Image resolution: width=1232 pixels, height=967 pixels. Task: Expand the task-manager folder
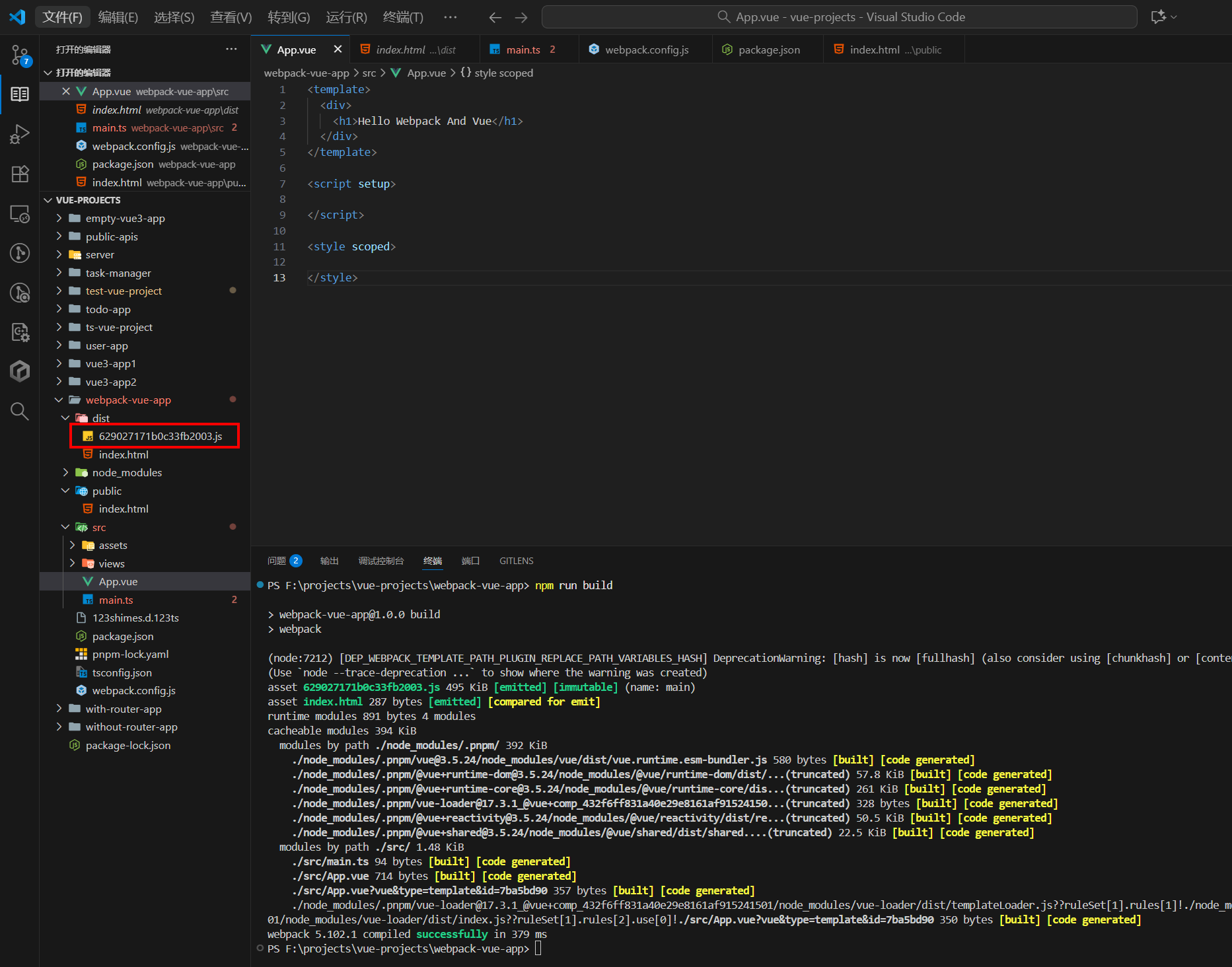[59, 273]
